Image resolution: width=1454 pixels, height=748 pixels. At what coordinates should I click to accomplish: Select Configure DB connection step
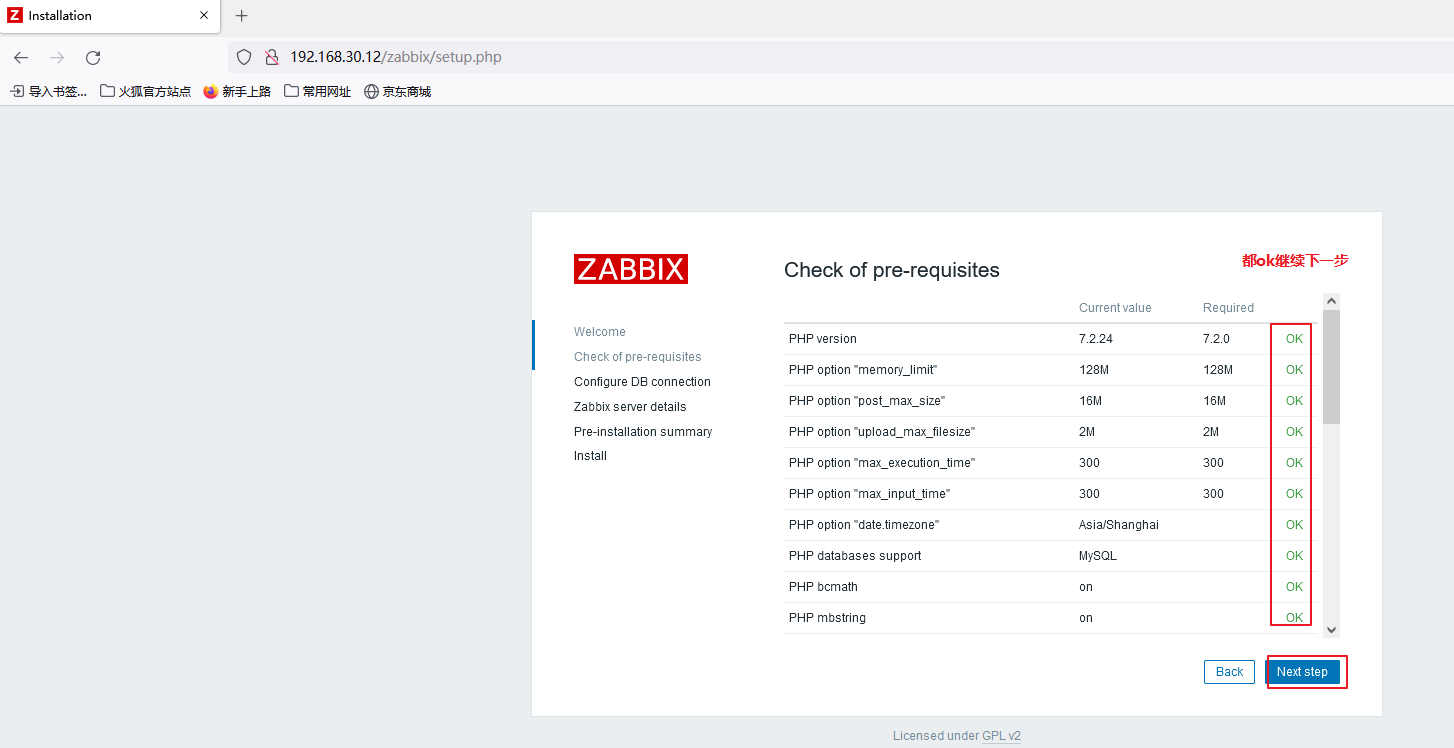[x=642, y=382]
